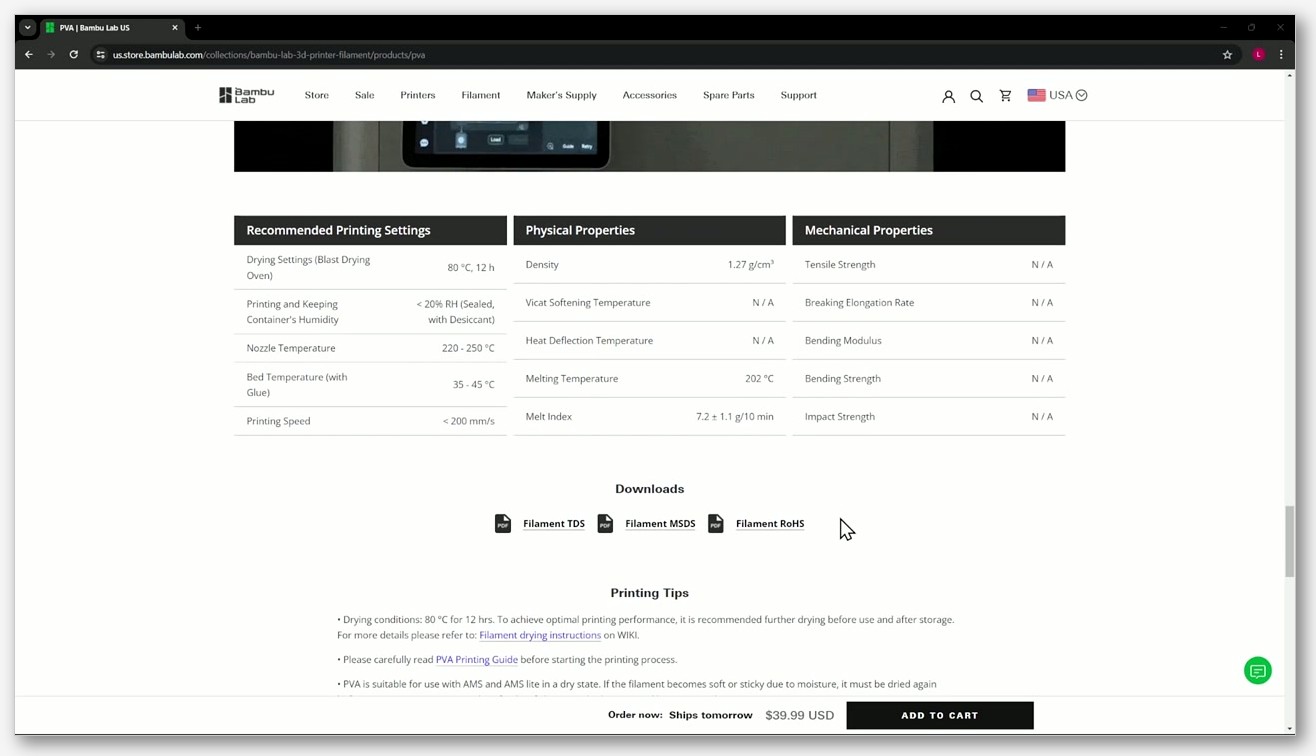Click the search magnifier icon
Screen dimensions: 1316x756
click(976, 96)
